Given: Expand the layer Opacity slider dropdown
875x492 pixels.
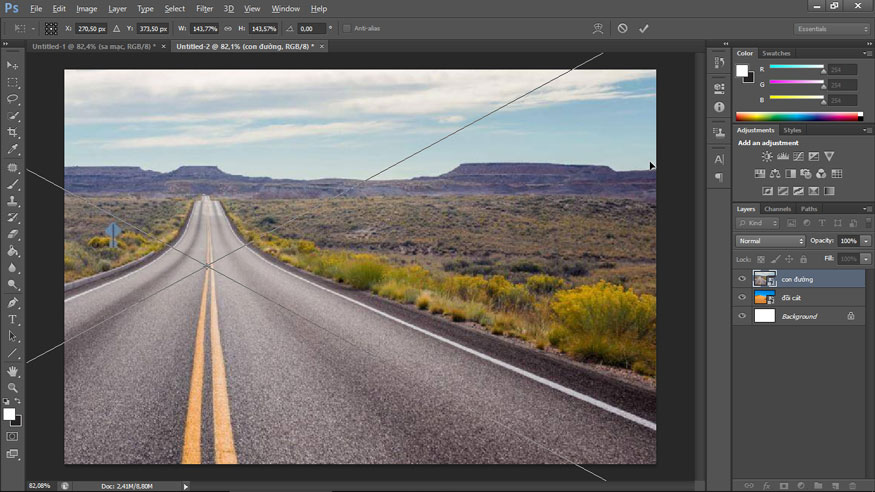Looking at the screenshot, I should pos(865,241).
